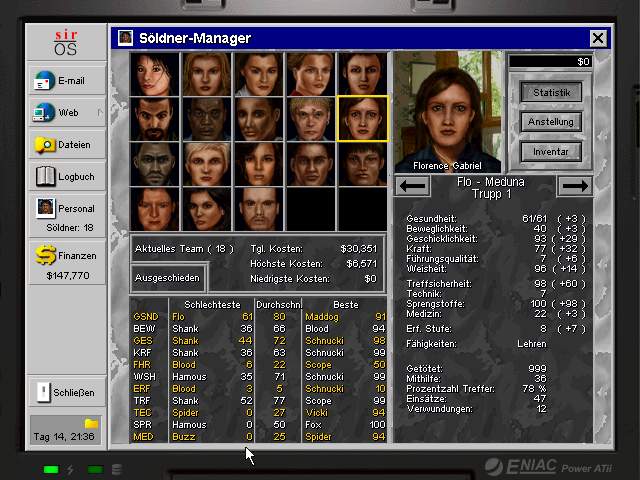Click the green power LED indicator

point(51,469)
